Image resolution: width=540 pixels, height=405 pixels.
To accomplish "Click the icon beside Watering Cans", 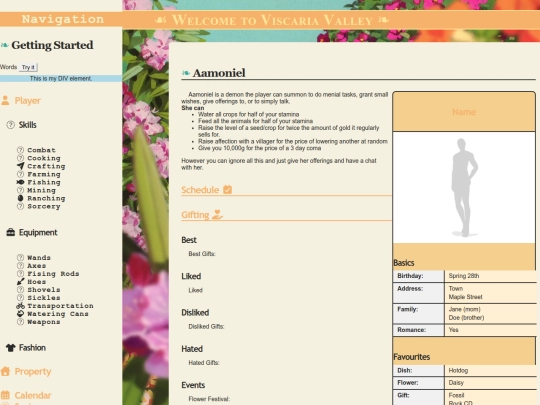I will (20, 314).
